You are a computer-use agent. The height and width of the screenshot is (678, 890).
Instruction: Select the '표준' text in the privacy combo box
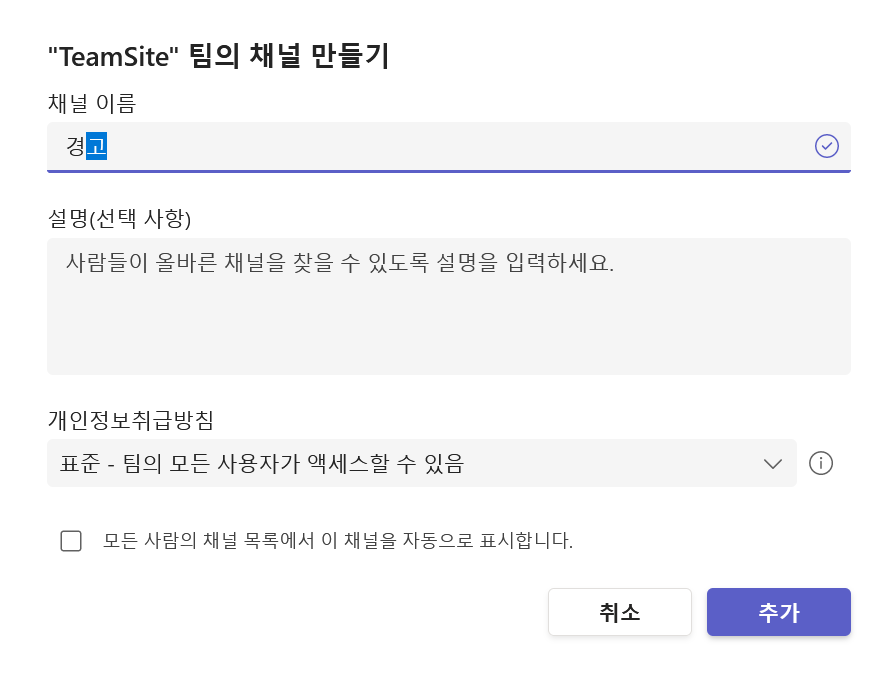80,464
